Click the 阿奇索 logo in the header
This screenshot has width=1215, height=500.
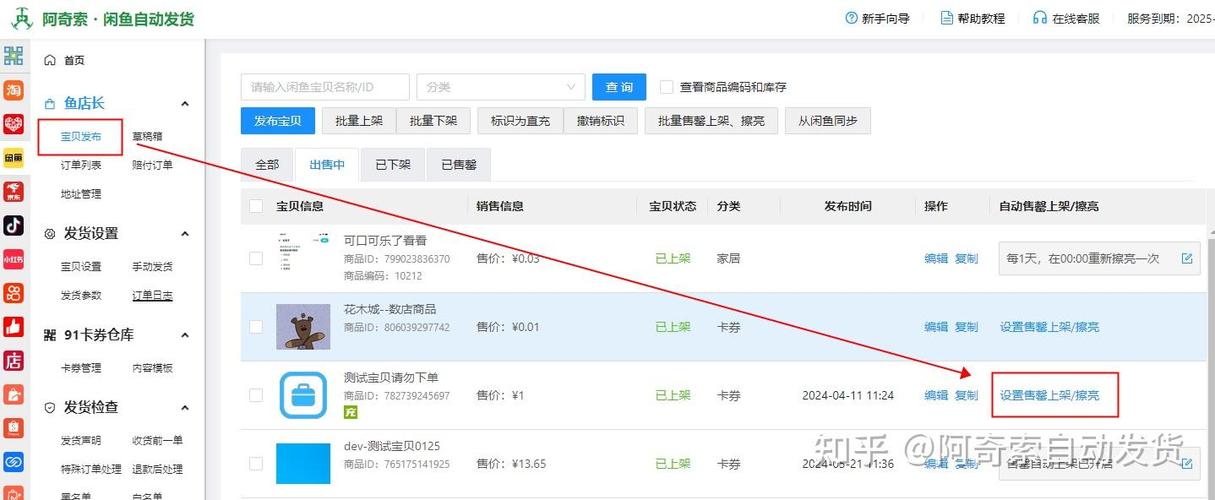[21, 19]
